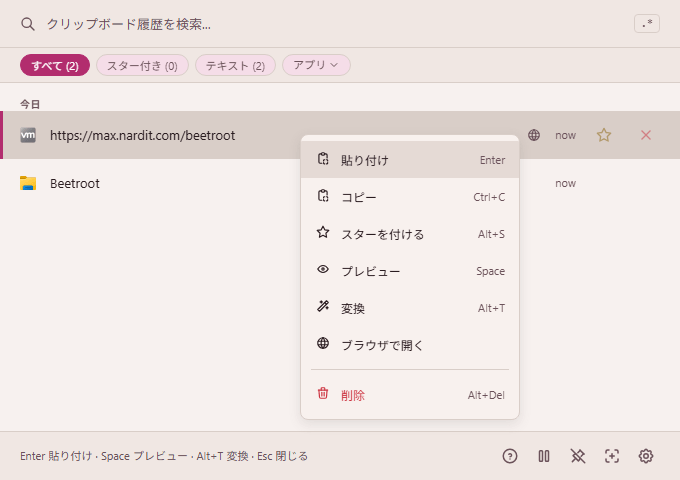Switch to the スター付き (0) filter
680x480 pixels.
click(x=142, y=65)
